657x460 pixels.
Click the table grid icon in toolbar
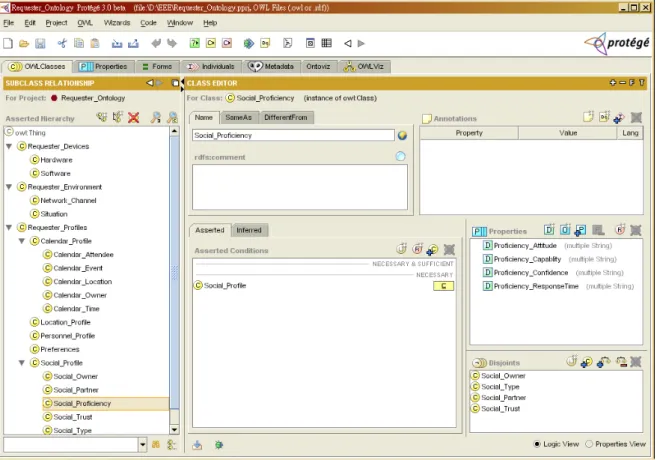tap(326, 43)
